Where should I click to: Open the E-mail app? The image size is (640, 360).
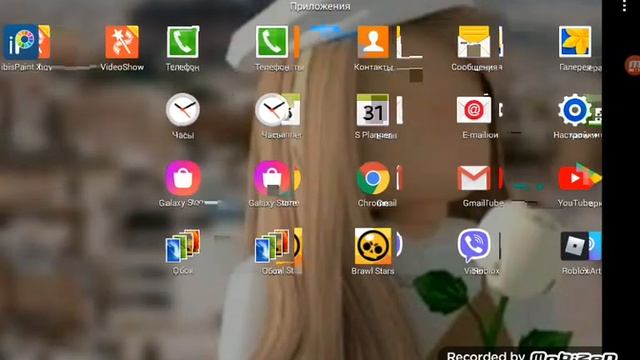473,110
